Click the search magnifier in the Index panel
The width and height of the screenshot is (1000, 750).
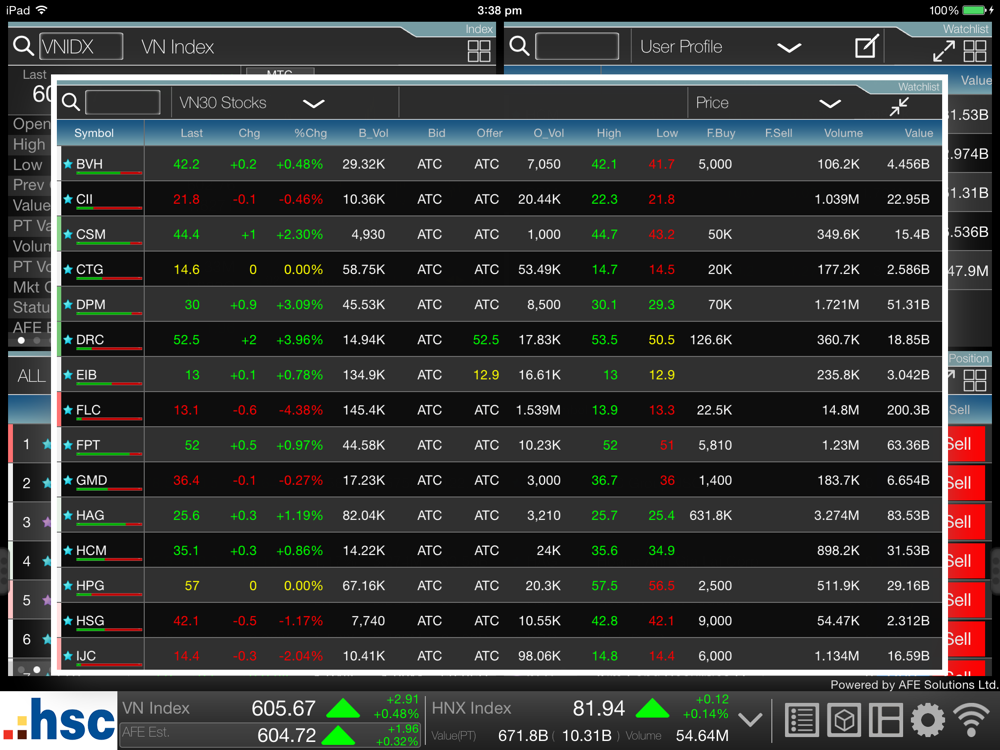(x=23, y=46)
